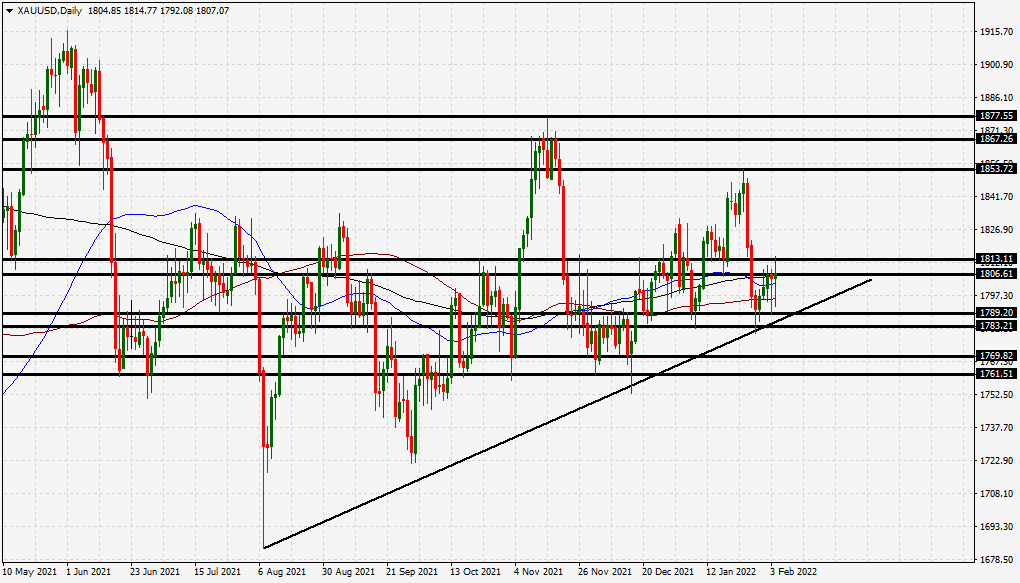Select the 1769.82 horizontal level label
Screen dimensions: 1020x583
[996, 356]
